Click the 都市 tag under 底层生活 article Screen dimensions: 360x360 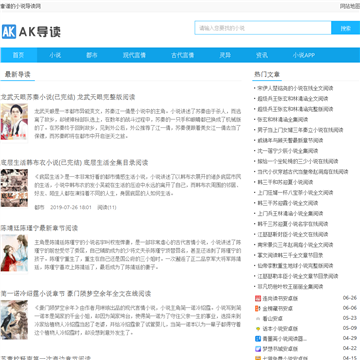[x=39, y=207]
